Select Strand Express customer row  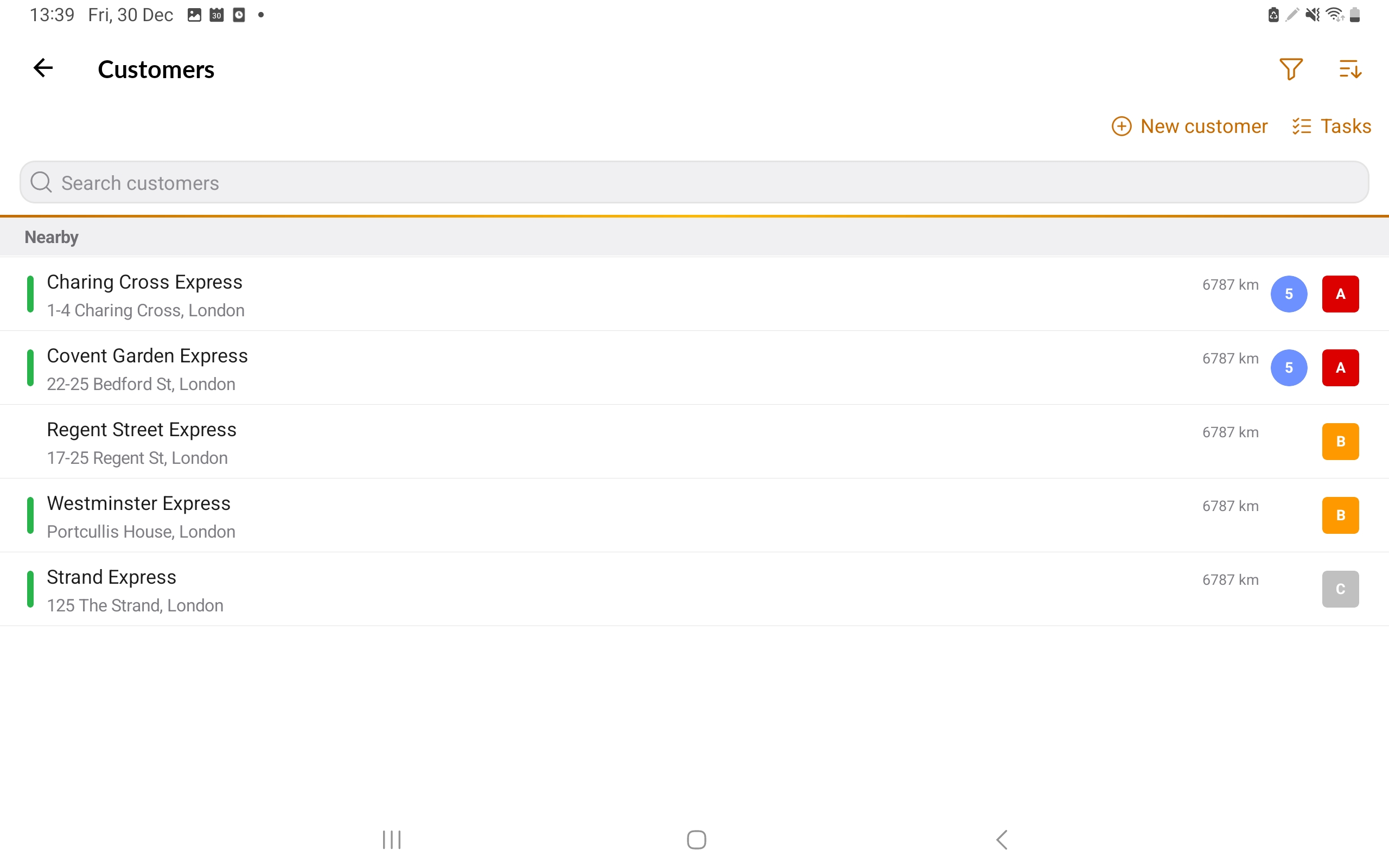(694, 589)
